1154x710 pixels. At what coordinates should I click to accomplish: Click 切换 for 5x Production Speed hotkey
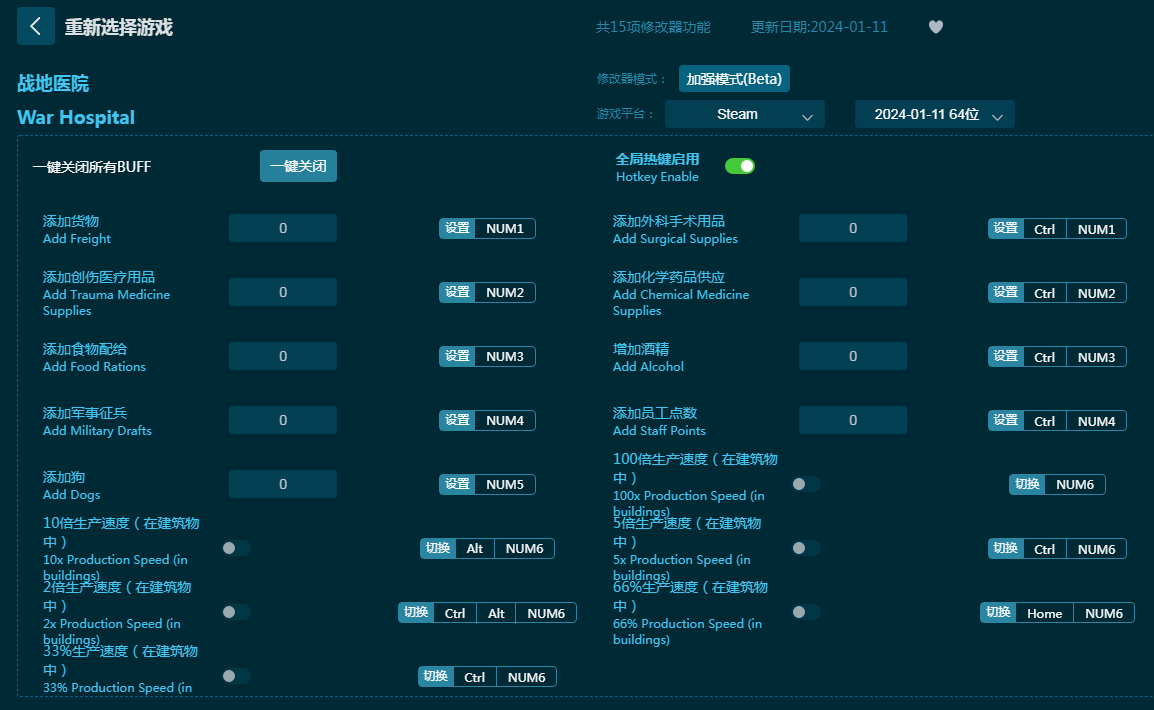coord(1005,548)
